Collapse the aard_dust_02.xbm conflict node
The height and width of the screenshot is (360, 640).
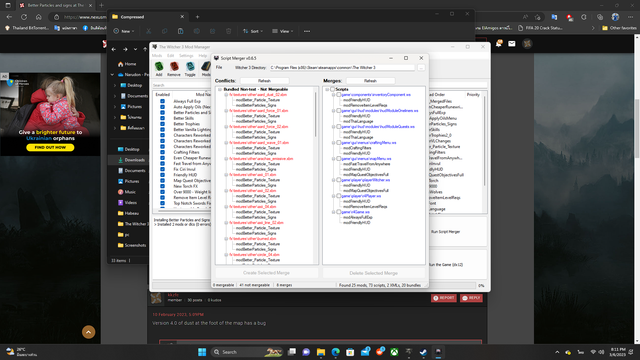[226, 95]
